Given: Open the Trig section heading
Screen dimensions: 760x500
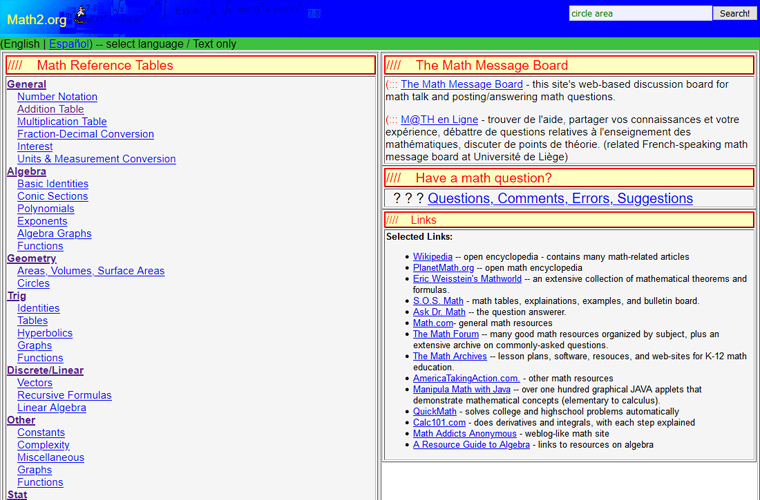Looking at the screenshot, I should [16, 296].
